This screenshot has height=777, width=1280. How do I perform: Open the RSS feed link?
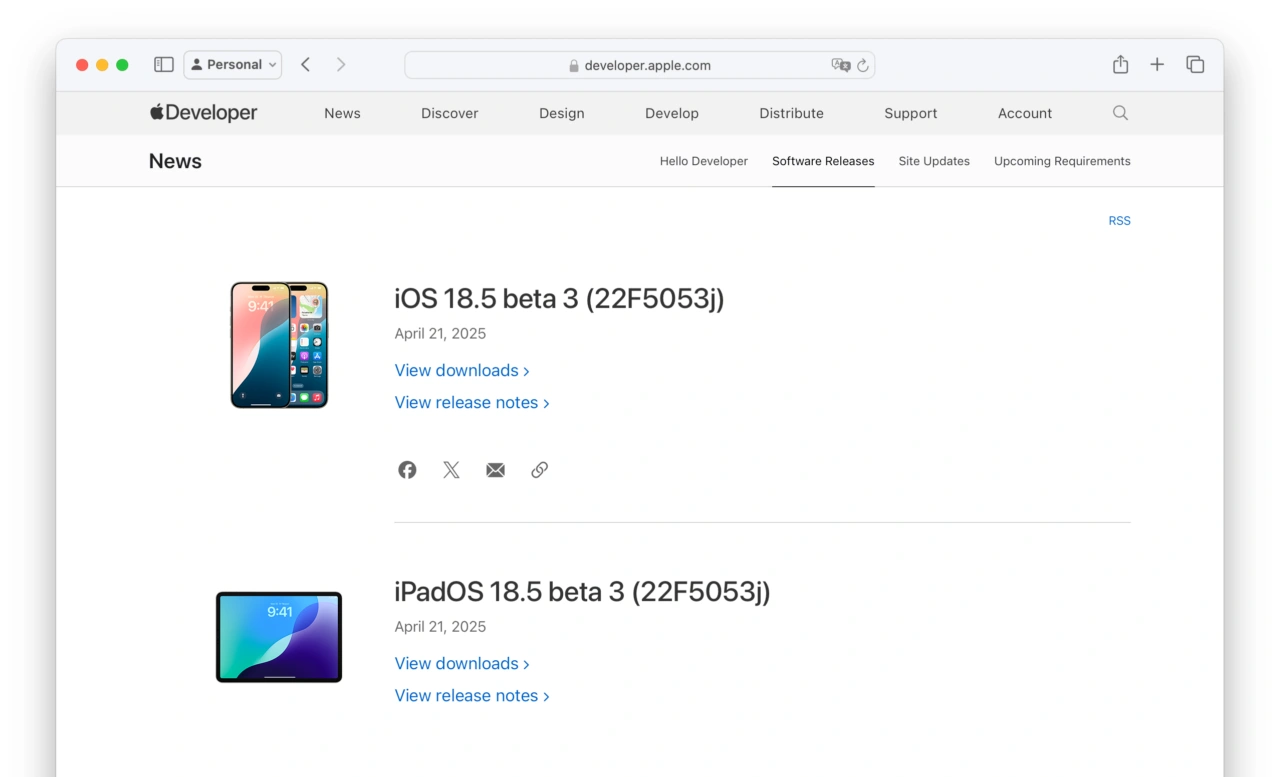click(x=1119, y=221)
